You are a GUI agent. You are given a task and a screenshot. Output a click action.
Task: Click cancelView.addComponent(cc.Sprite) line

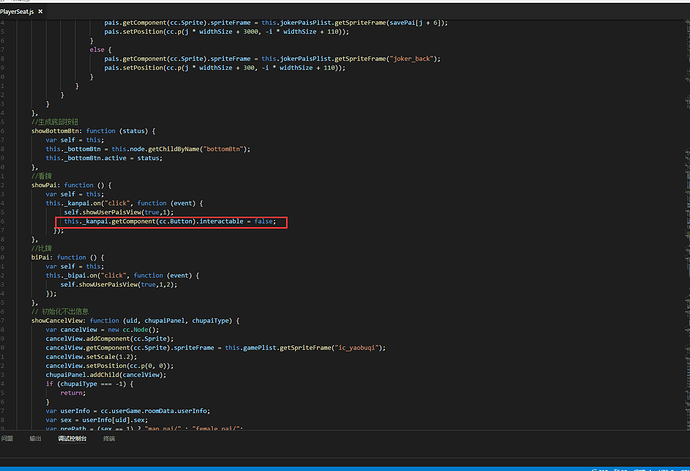pyautogui.click(x=110, y=339)
